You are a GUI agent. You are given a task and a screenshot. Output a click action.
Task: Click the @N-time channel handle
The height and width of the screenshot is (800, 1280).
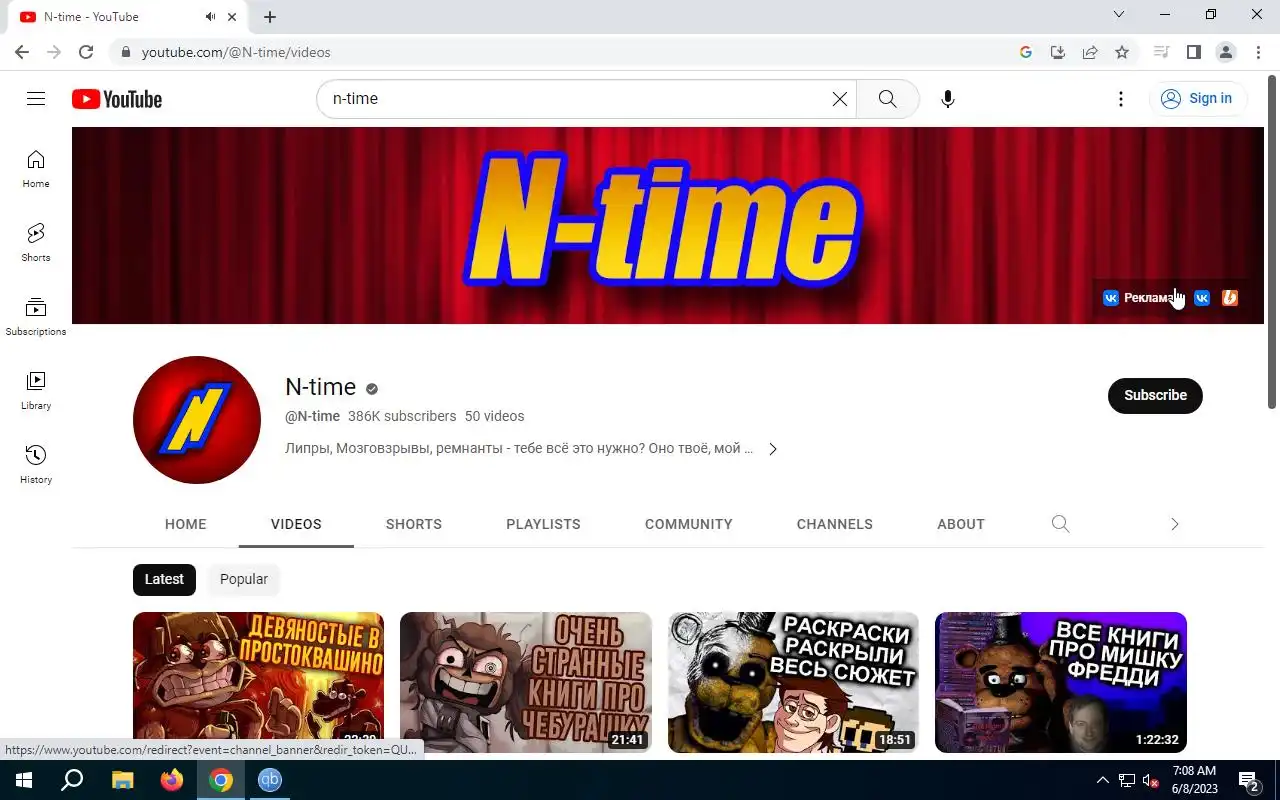(x=312, y=416)
